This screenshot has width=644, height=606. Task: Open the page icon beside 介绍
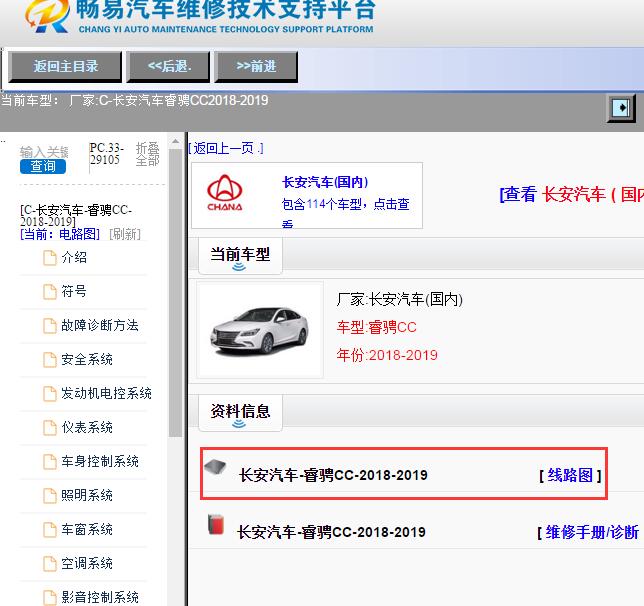(x=50, y=258)
